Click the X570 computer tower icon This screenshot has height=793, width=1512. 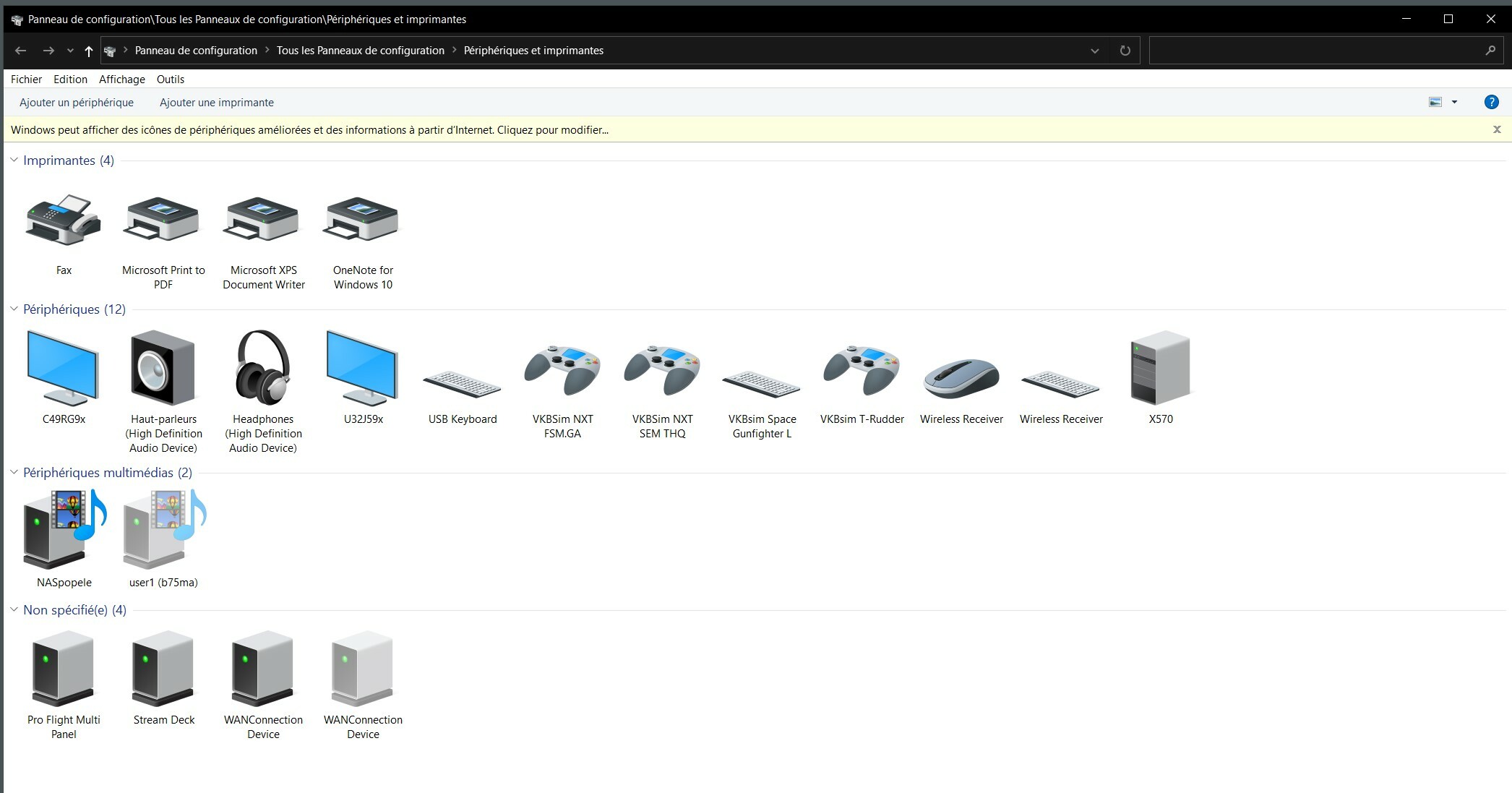point(1160,367)
